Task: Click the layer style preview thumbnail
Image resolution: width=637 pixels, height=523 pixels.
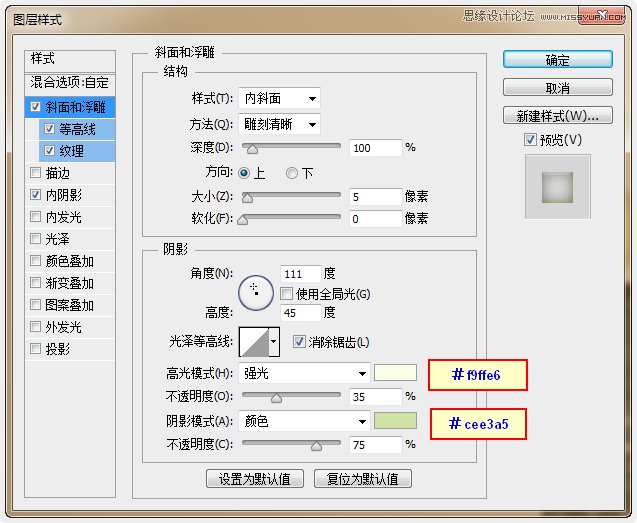Action: pyautogui.click(x=558, y=187)
